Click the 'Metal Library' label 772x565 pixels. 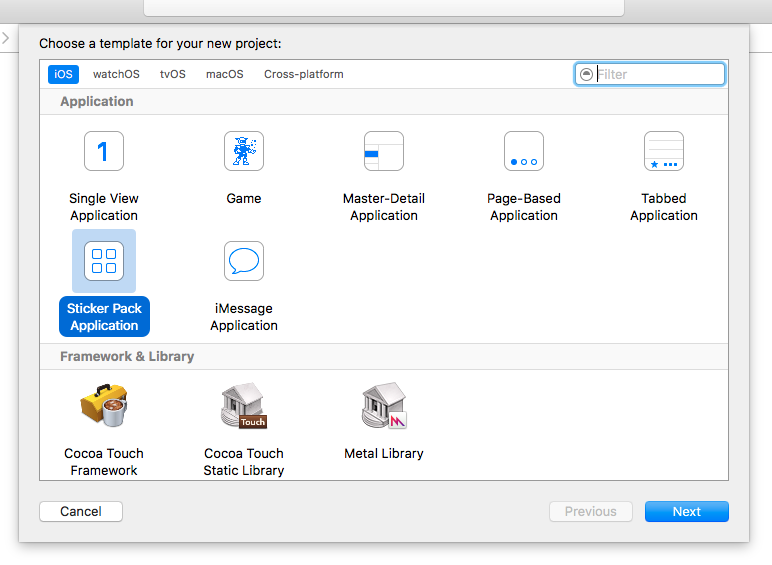384,453
